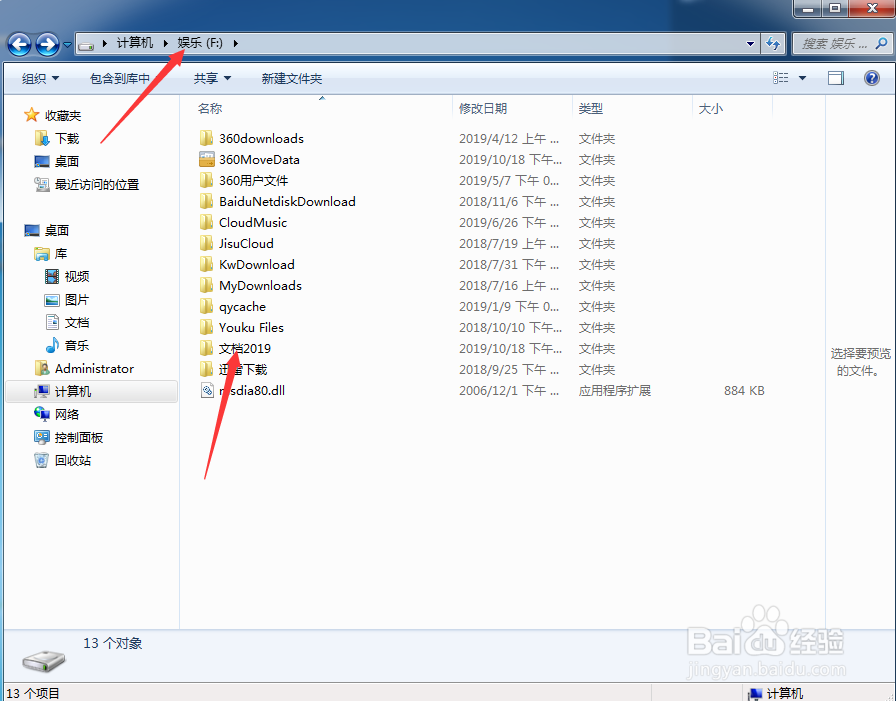
Task: Select the msdia80.dll file icon
Action: pos(206,391)
